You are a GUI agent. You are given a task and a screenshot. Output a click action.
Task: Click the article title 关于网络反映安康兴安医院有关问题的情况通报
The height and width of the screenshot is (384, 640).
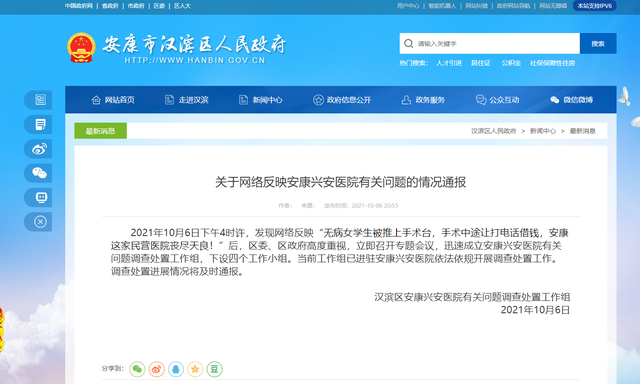(340, 182)
